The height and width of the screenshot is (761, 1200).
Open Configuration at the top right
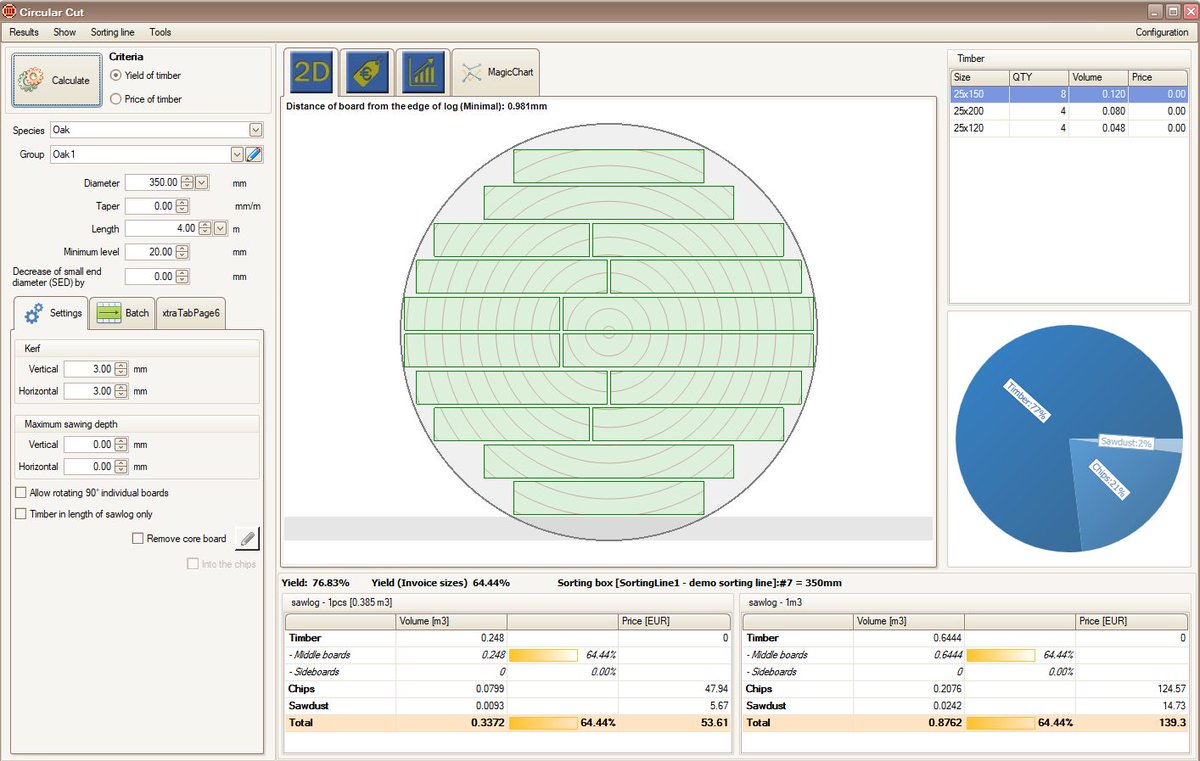[x=1161, y=31]
